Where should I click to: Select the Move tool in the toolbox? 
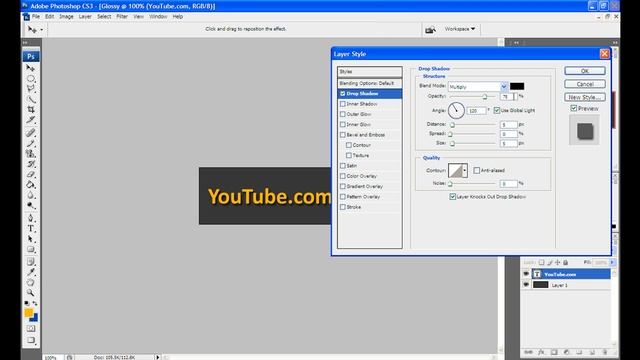click(x=31, y=68)
